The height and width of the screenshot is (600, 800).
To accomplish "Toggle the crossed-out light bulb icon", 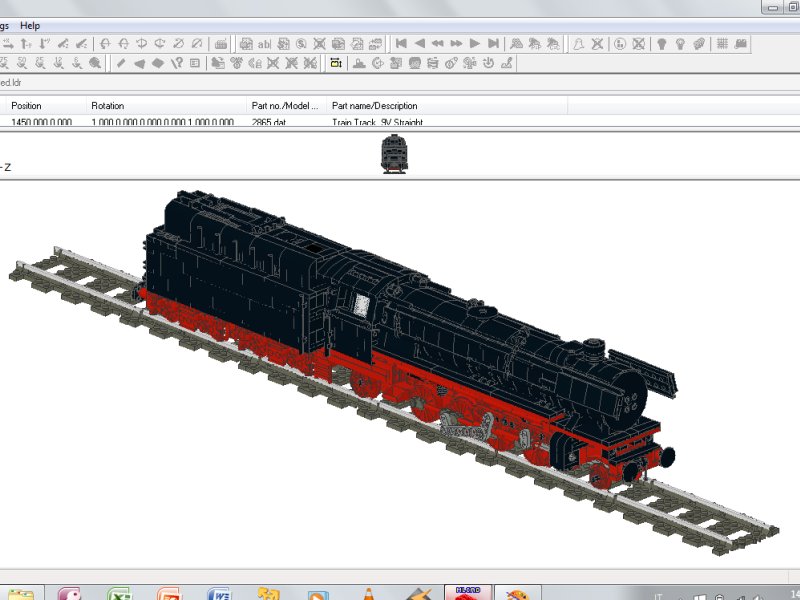I will 699,42.
